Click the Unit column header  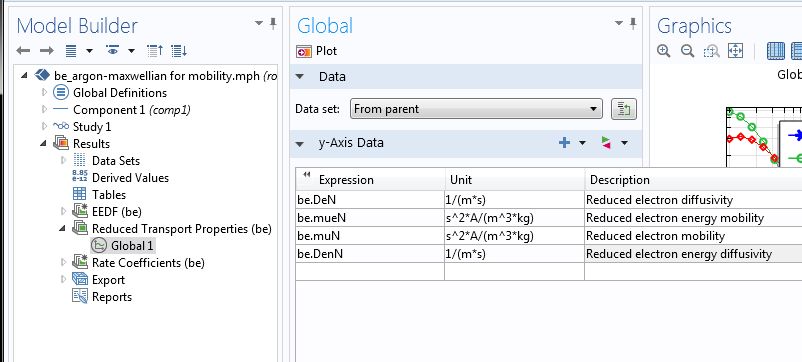click(x=515, y=180)
